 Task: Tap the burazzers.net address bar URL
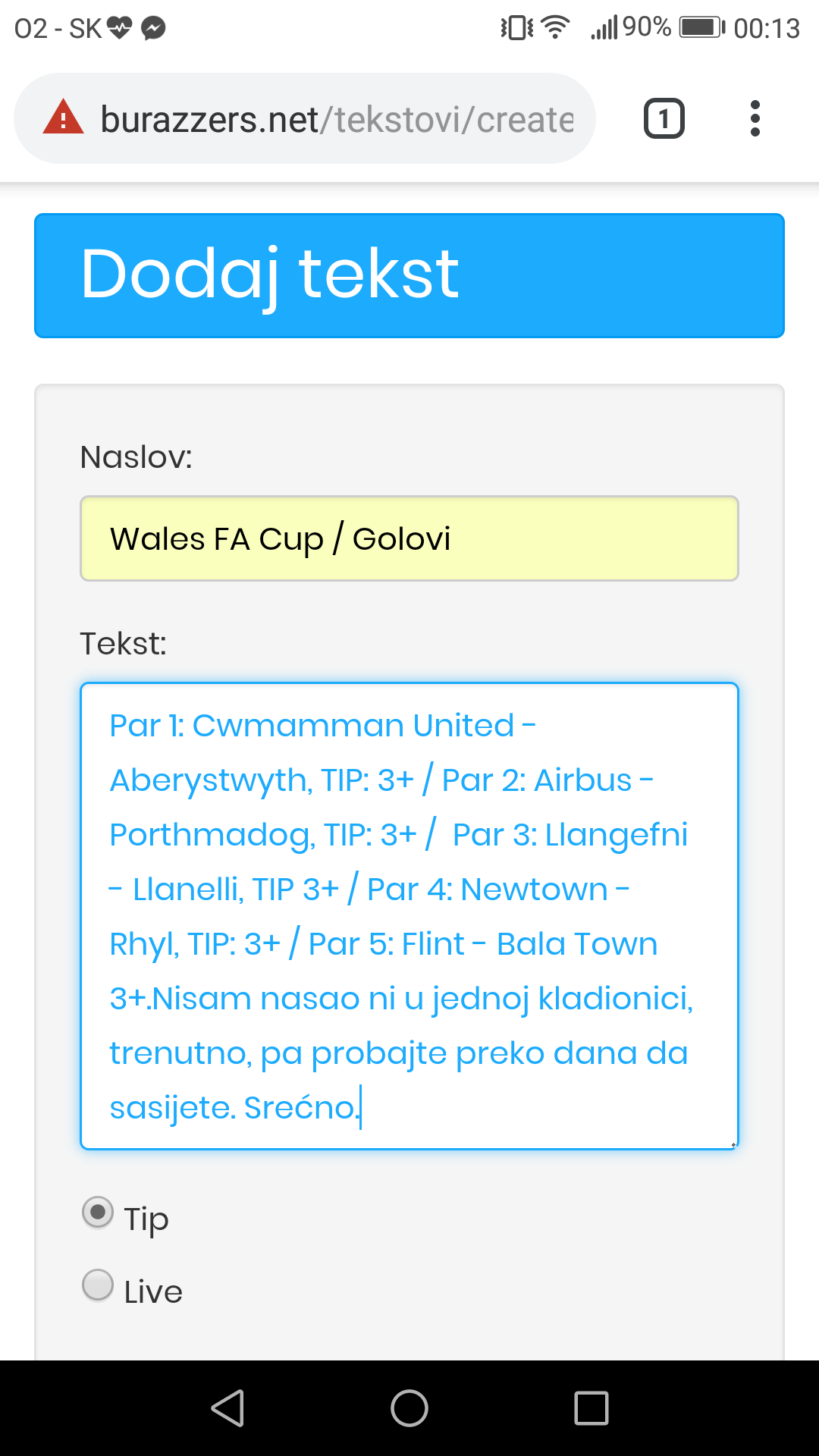coord(337,119)
